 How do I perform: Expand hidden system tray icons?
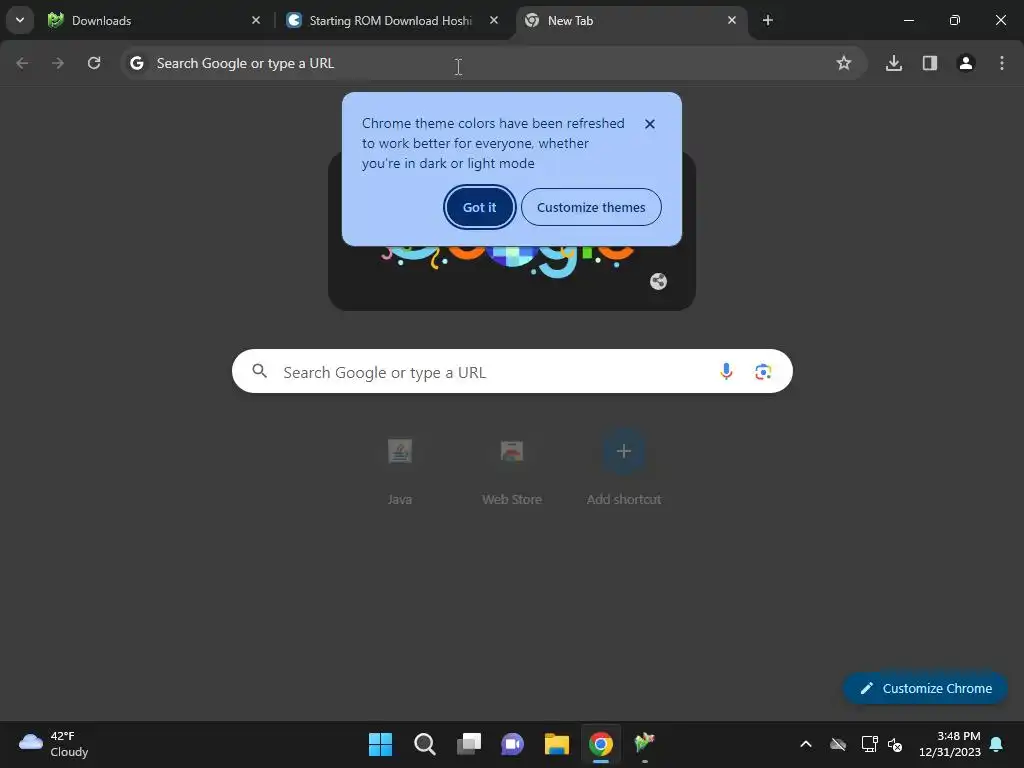click(806, 744)
